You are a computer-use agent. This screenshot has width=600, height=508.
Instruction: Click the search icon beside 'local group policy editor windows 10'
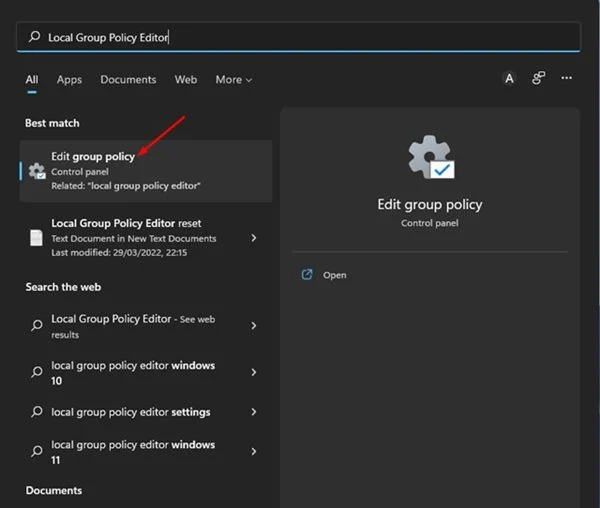[37, 372]
